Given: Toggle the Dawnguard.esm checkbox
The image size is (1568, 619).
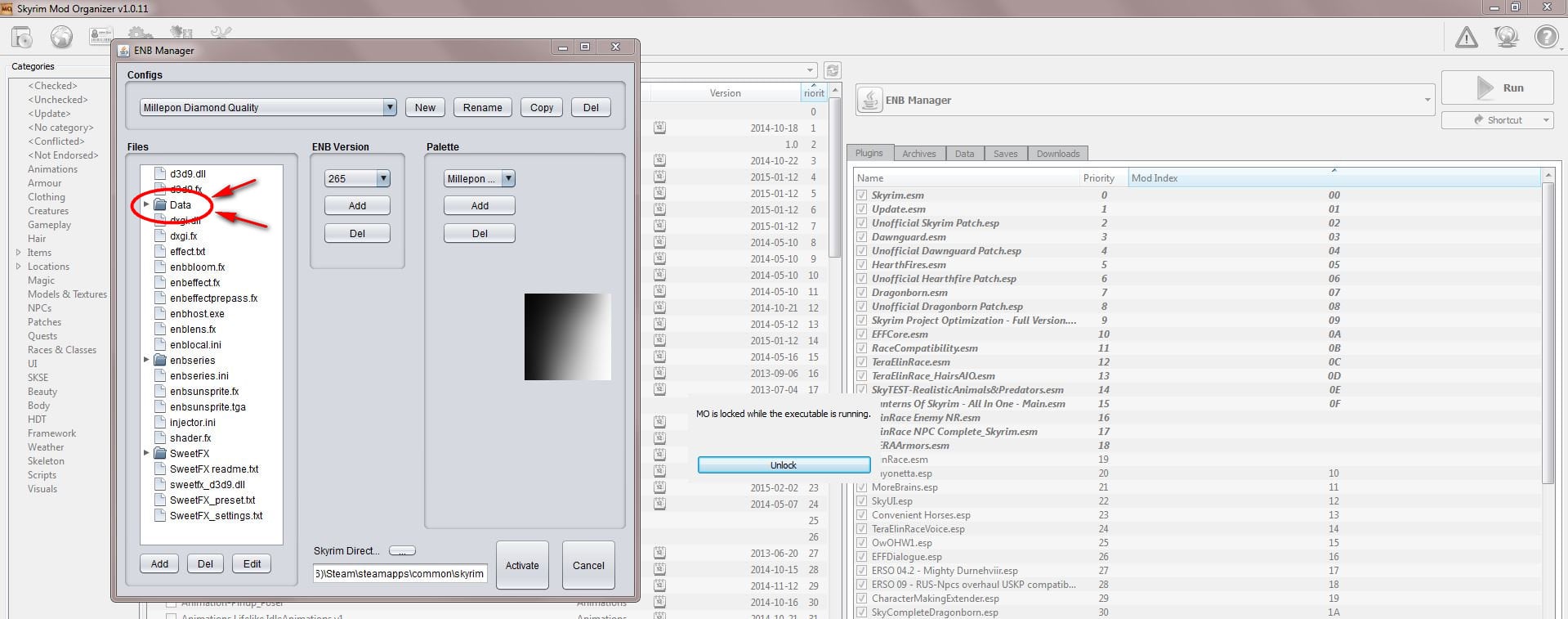Looking at the screenshot, I should click(x=861, y=237).
